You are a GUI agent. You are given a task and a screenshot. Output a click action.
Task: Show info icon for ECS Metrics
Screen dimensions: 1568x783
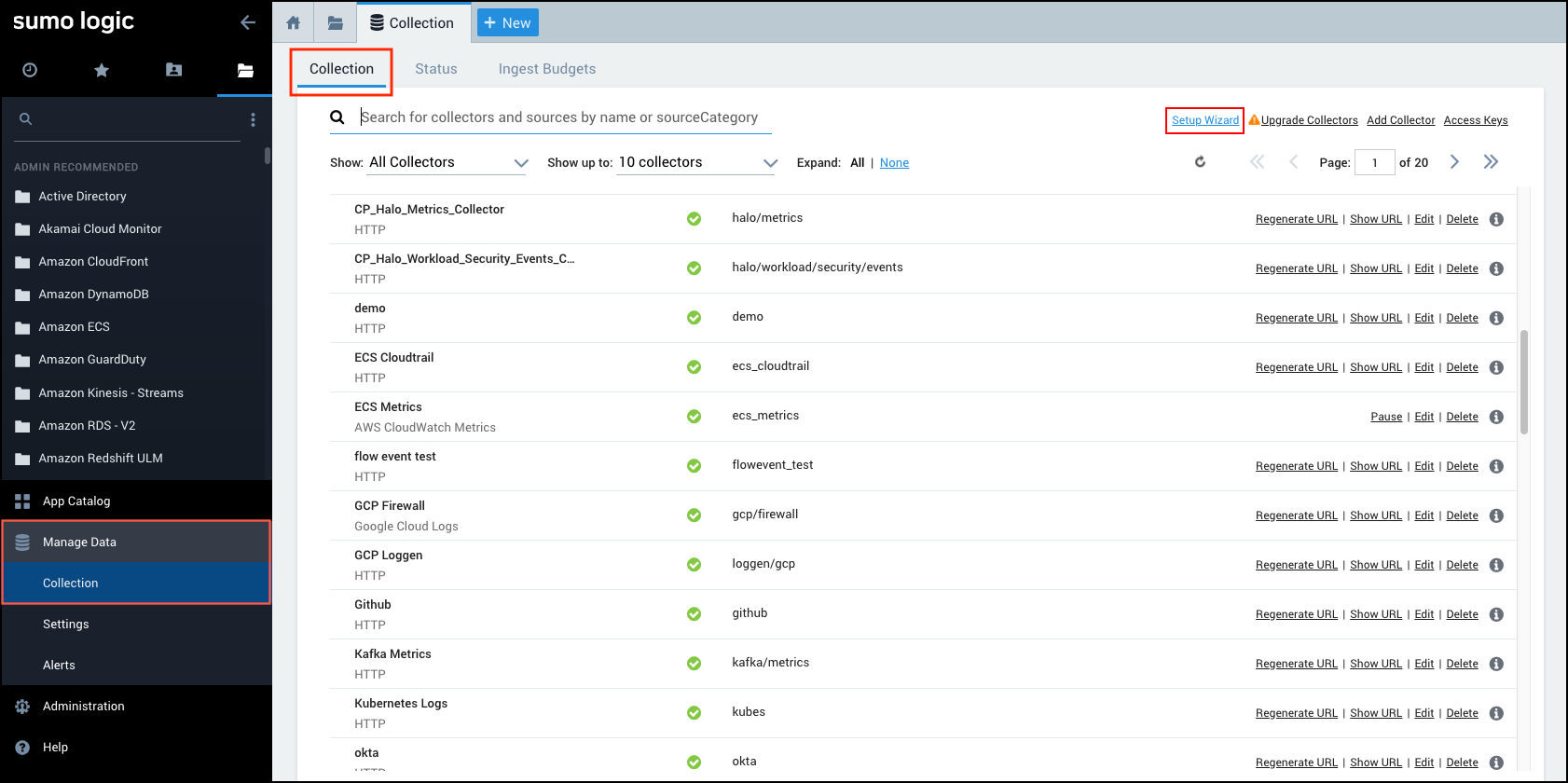[1496, 417]
